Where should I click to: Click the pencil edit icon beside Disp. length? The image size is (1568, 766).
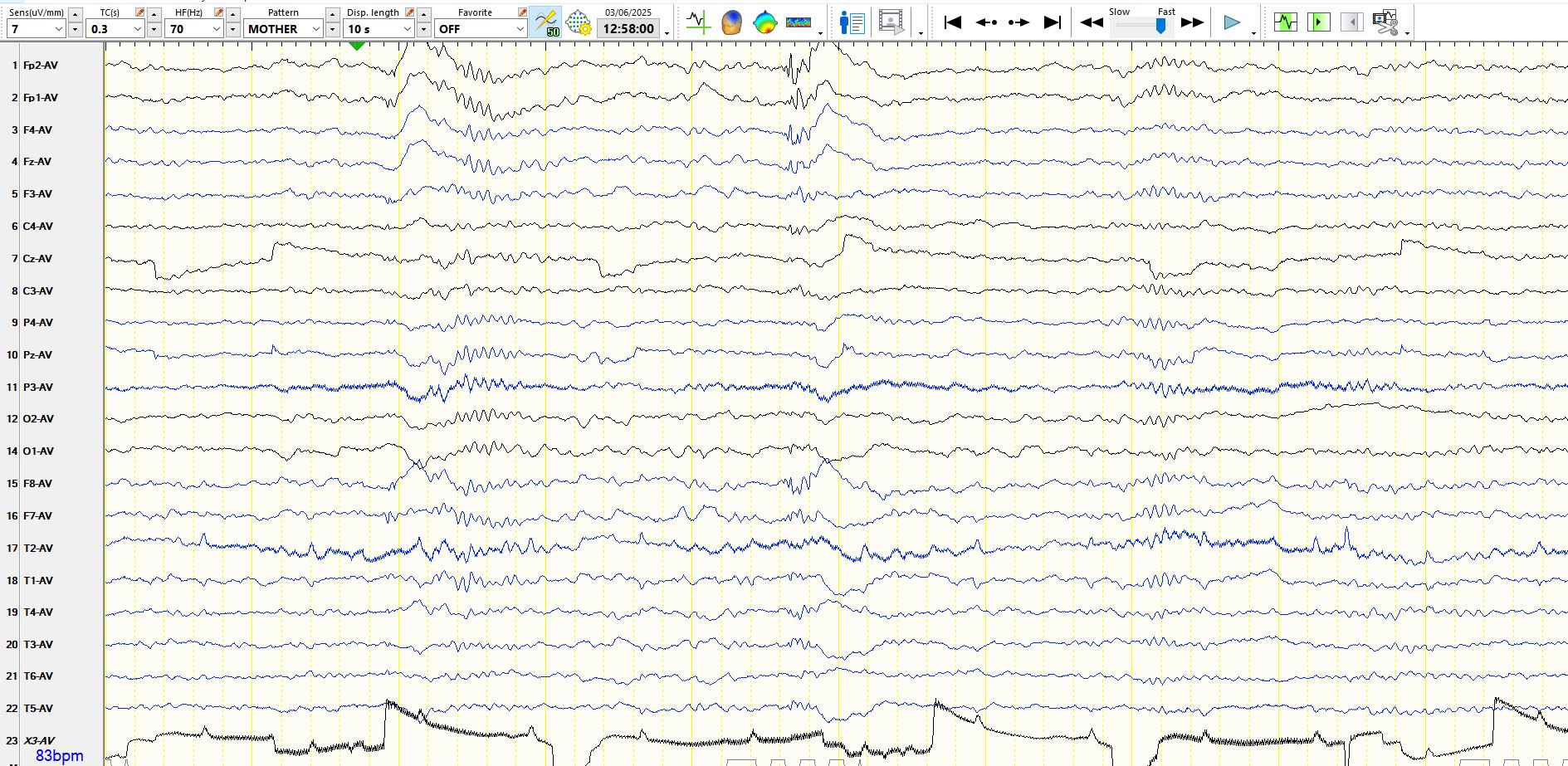[x=409, y=12]
